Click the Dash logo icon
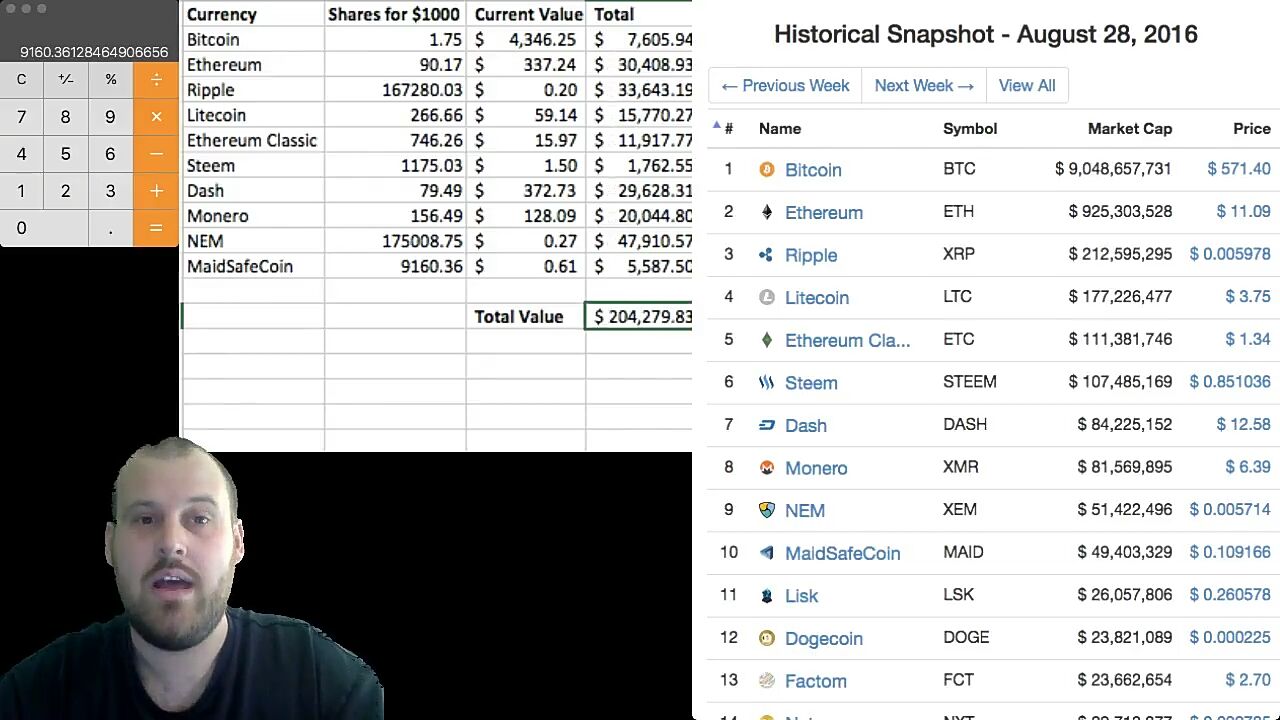 pos(767,425)
